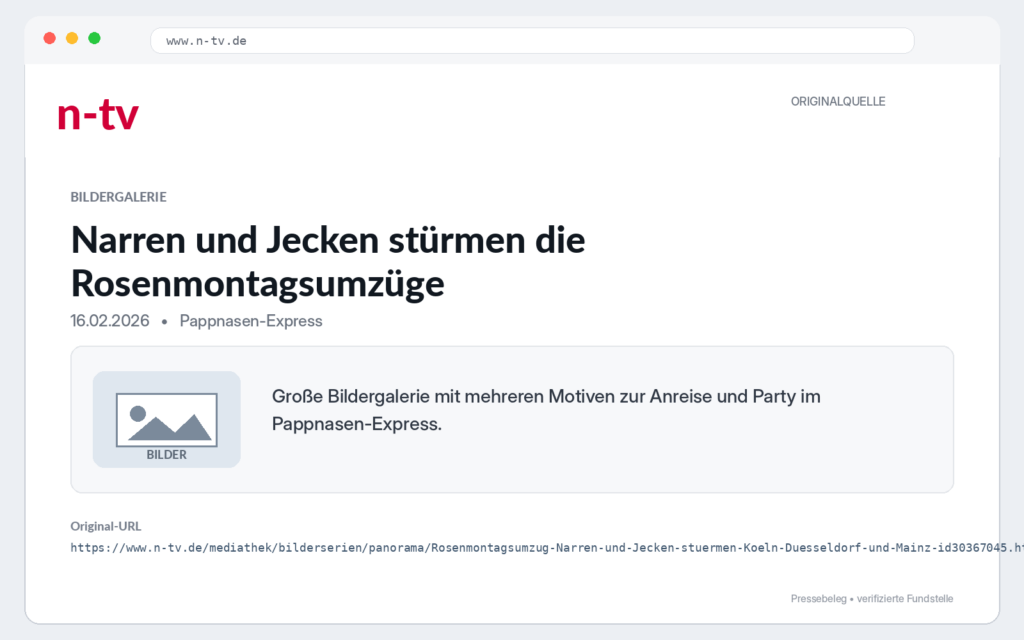
Task: Click the 'Original-URL' label
Action: point(106,526)
